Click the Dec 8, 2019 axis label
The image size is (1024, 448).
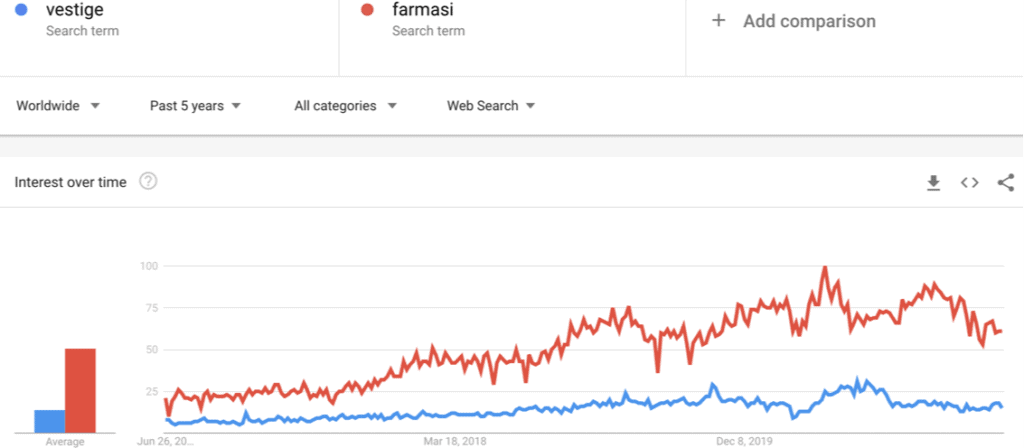point(743,442)
